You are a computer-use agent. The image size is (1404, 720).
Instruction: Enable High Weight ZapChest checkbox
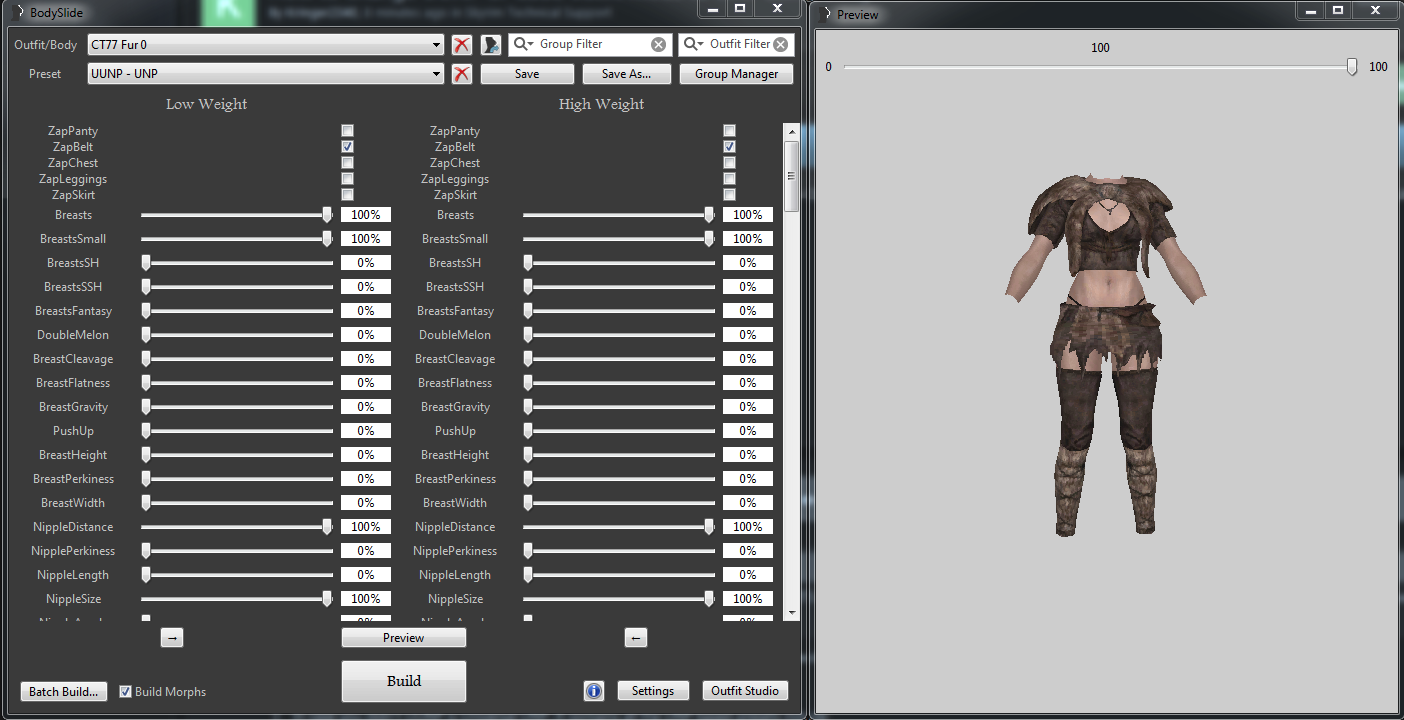click(730, 163)
